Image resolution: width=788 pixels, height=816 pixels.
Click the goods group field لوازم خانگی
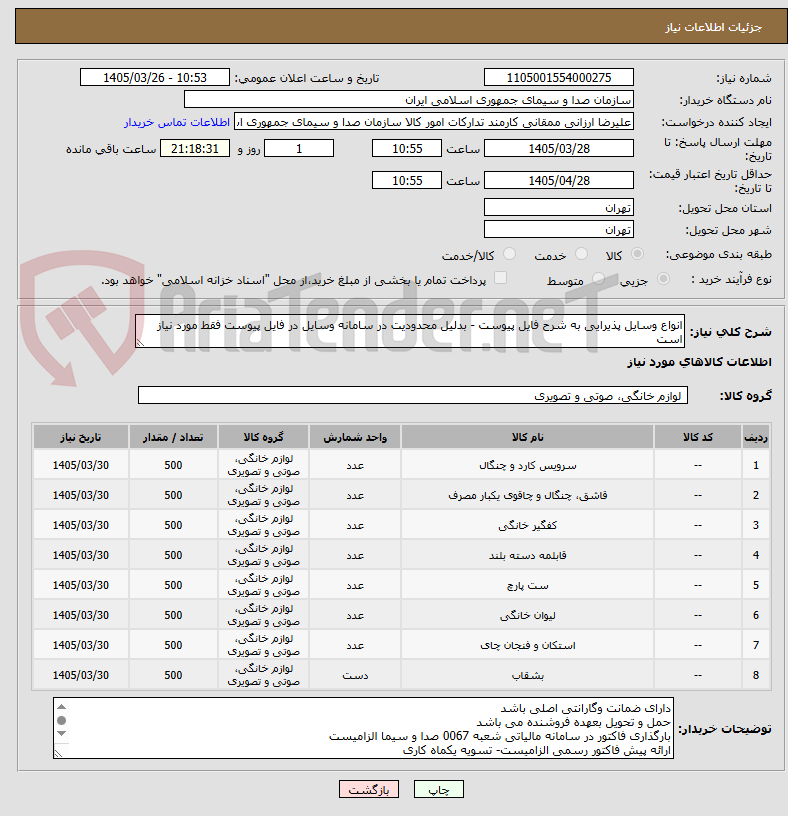[x=413, y=396]
